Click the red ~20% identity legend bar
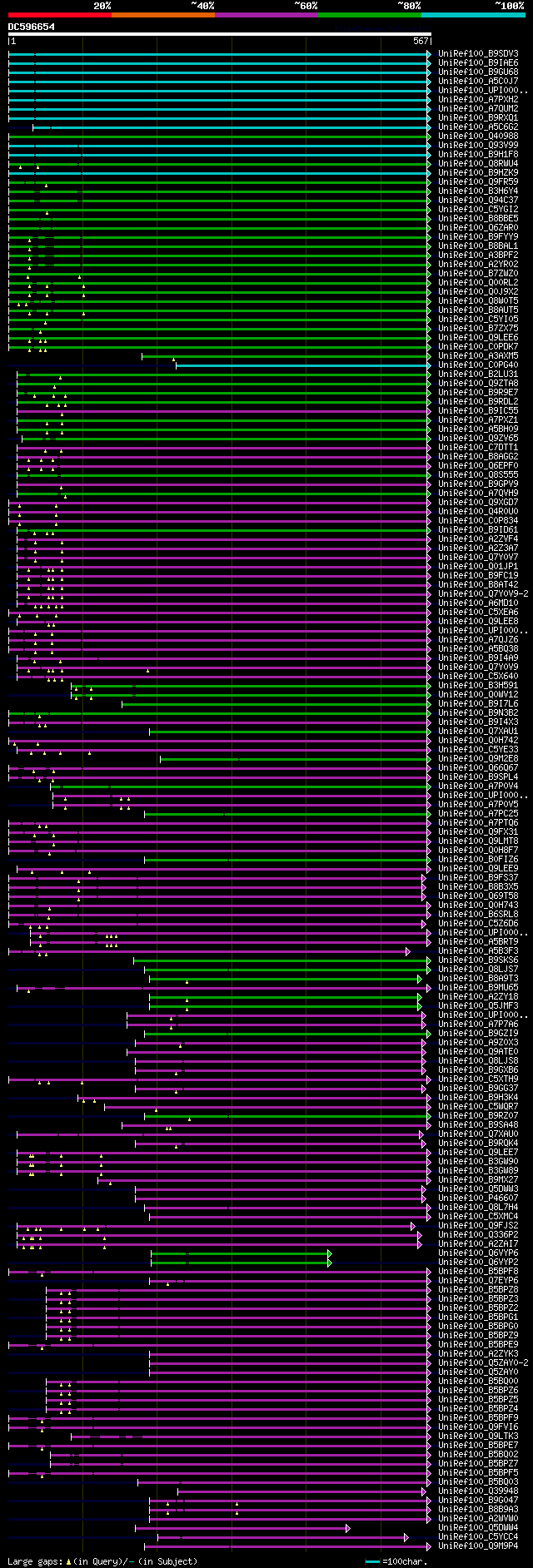533x1568 pixels. click(x=59, y=15)
